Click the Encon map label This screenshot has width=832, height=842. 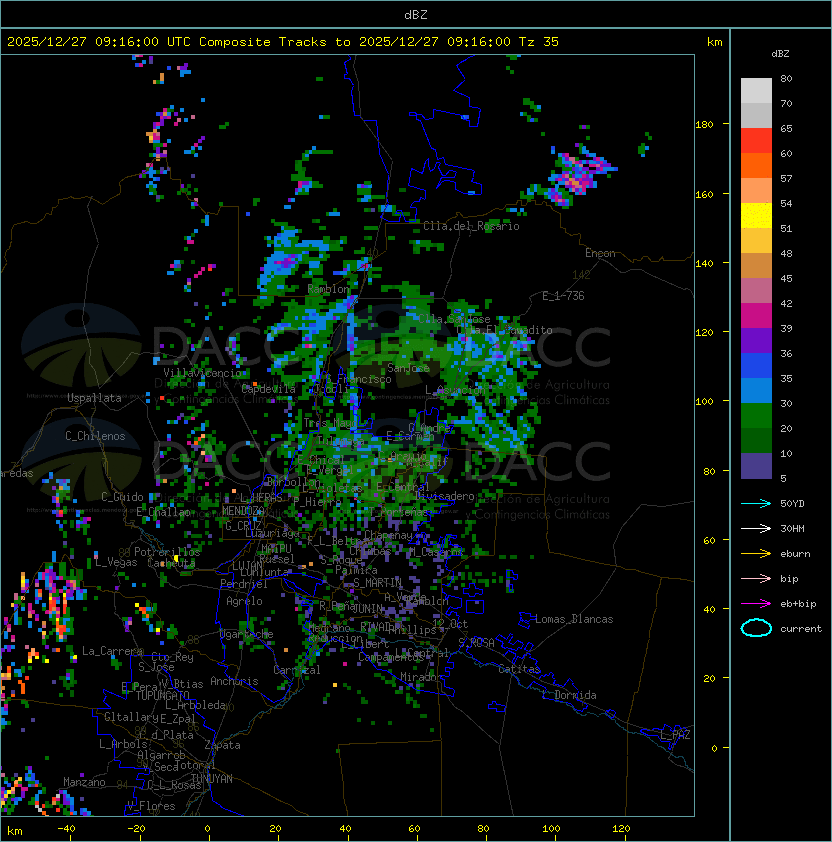click(600, 253)
